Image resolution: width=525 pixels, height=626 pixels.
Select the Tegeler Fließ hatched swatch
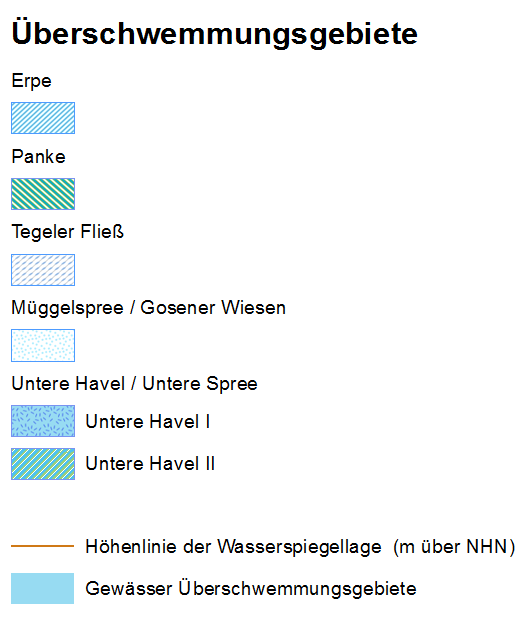click(x=43, y=269)
